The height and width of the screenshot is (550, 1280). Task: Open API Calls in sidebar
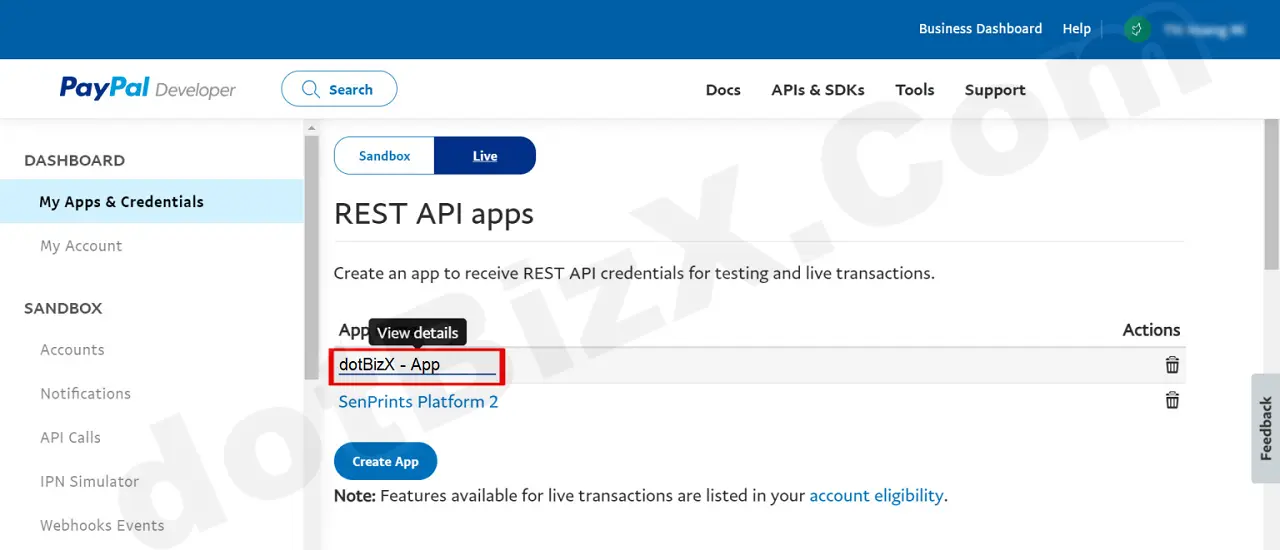(70, 438)
